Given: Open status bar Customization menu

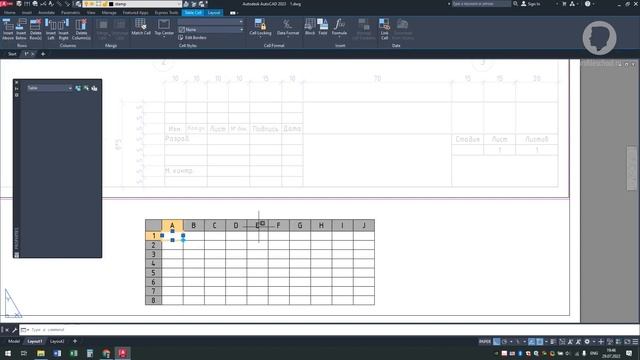Looking at the screenshot, I should 635,342.
